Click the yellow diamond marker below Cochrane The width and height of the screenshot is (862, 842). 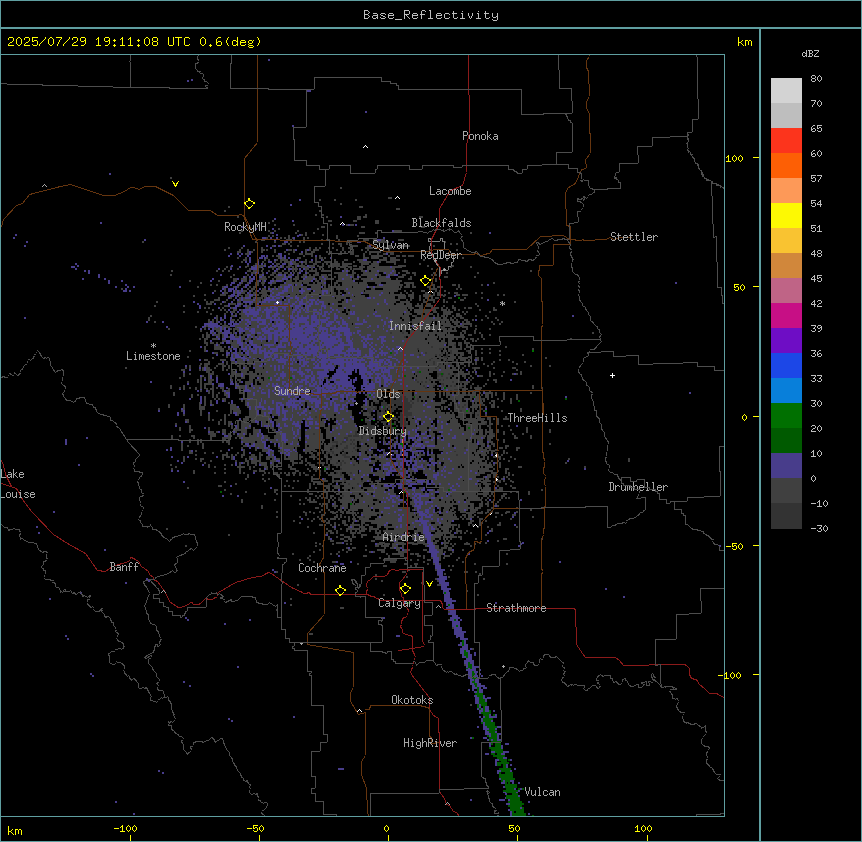340,590
